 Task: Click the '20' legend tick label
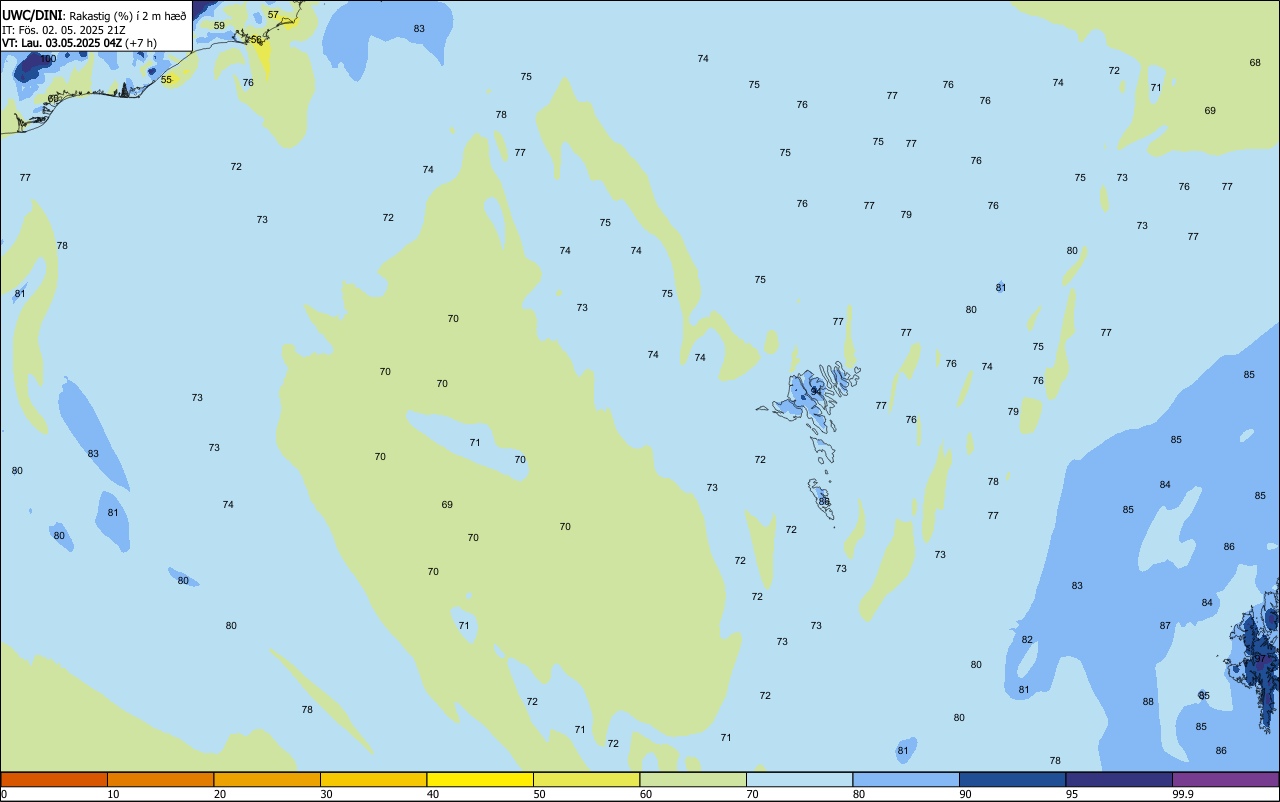(220, 794)
